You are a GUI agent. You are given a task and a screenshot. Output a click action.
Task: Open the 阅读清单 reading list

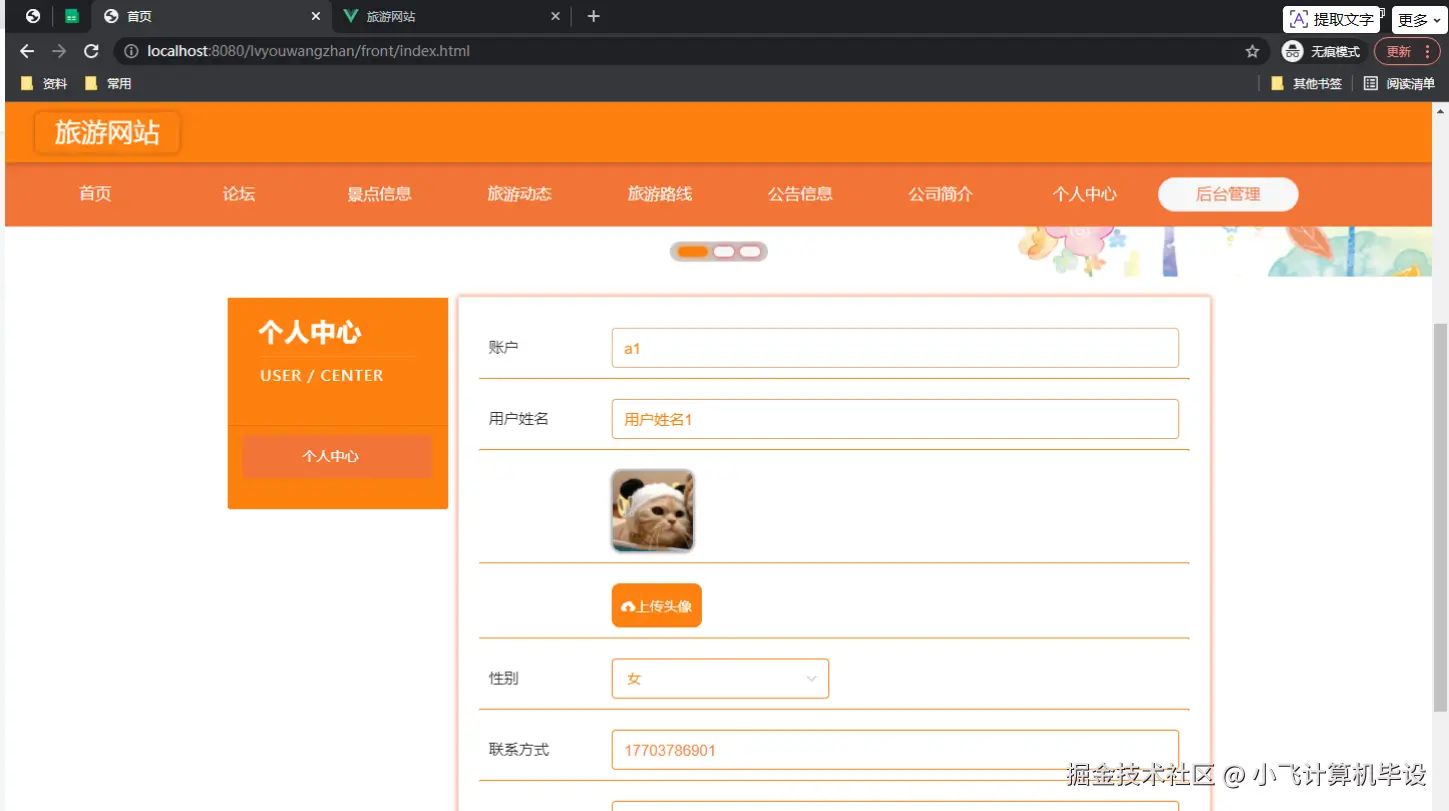click(x=1399, y=84)
